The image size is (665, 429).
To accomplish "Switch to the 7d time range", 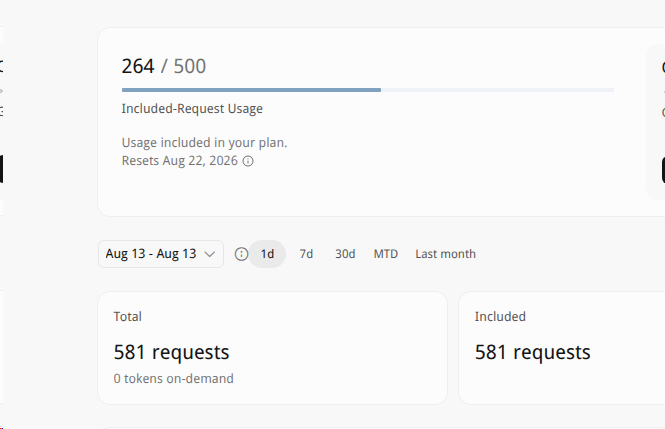I will [306, 254].
